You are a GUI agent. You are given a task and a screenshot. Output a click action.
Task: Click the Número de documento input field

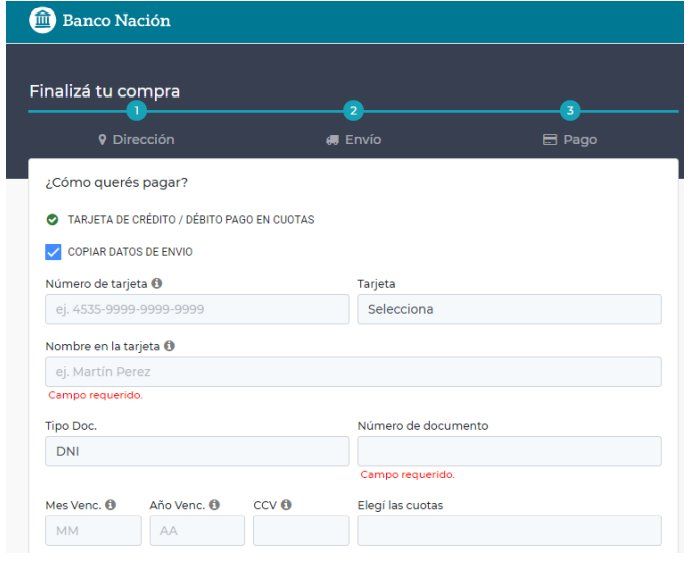click(x=509, y=451)
